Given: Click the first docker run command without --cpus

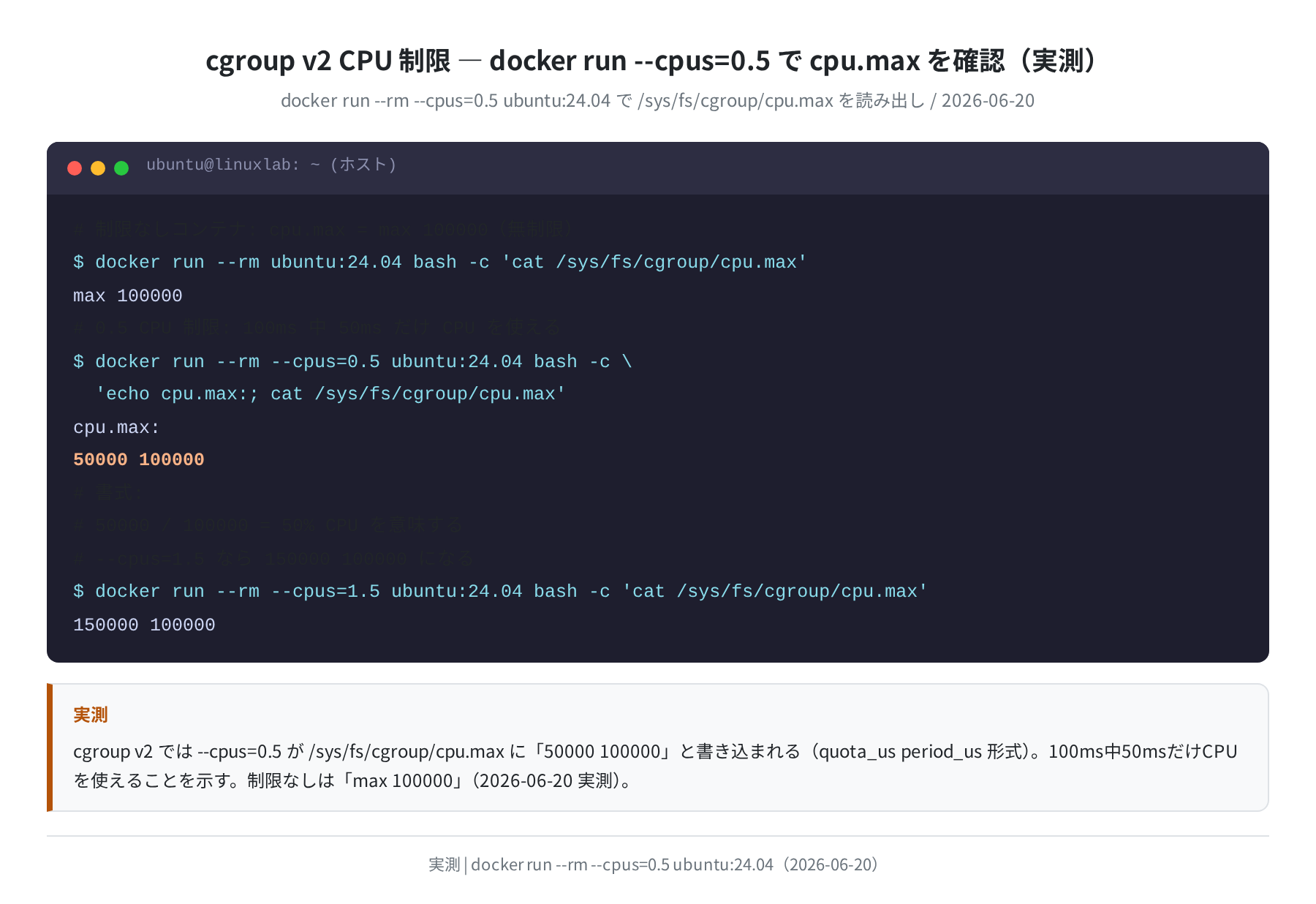Looking at the screenshot, I should [440, 262].
